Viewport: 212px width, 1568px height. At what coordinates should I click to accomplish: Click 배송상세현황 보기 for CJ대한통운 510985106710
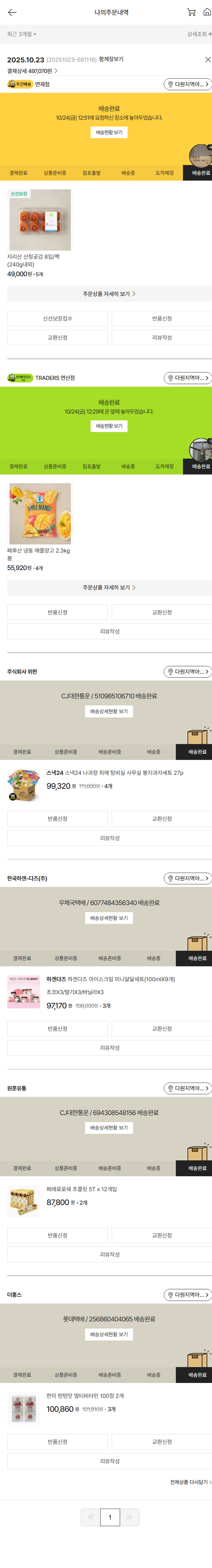(x=109, y=711)
